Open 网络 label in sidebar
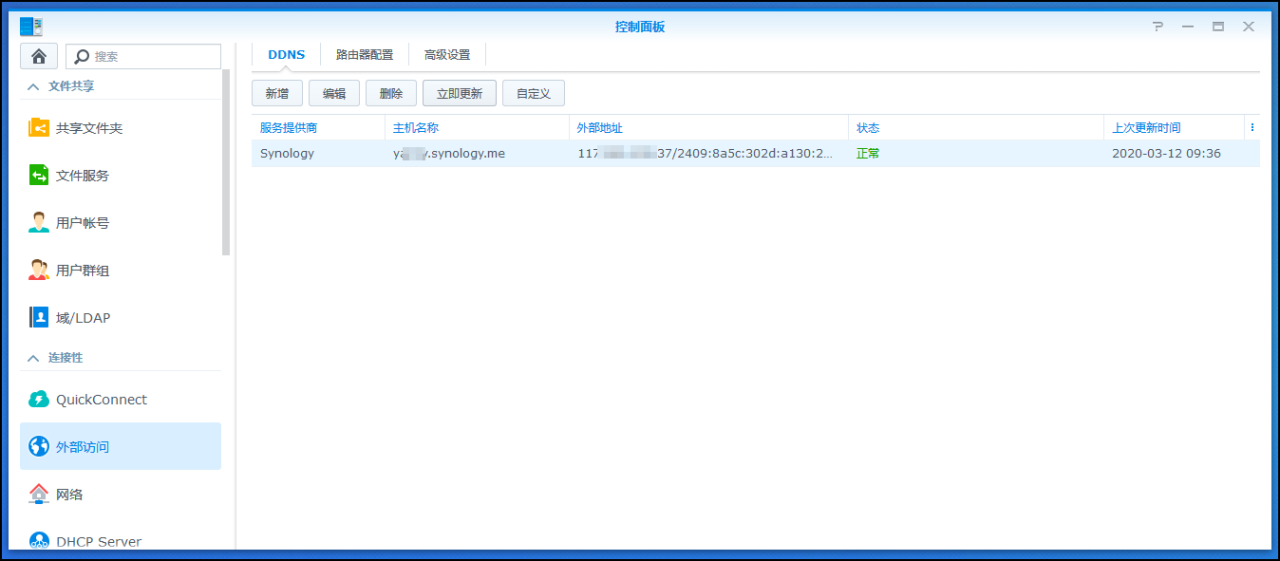This screenshot has width=1280, height=561. pos(70,495)
